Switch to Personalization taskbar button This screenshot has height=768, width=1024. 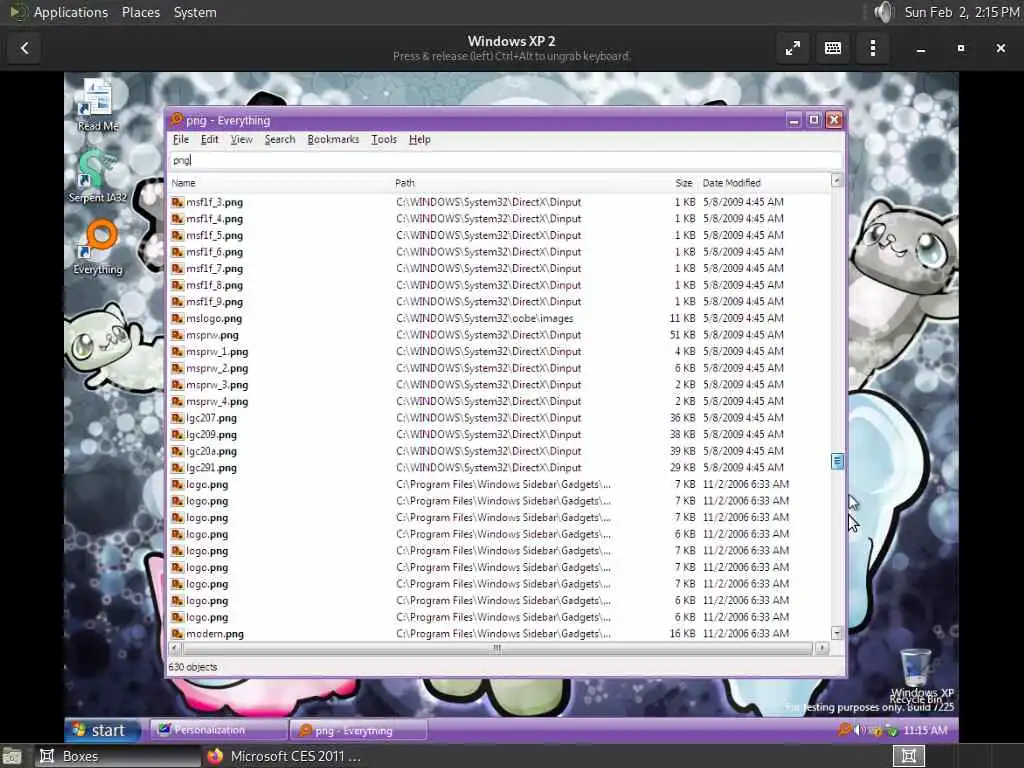(219, 729)
